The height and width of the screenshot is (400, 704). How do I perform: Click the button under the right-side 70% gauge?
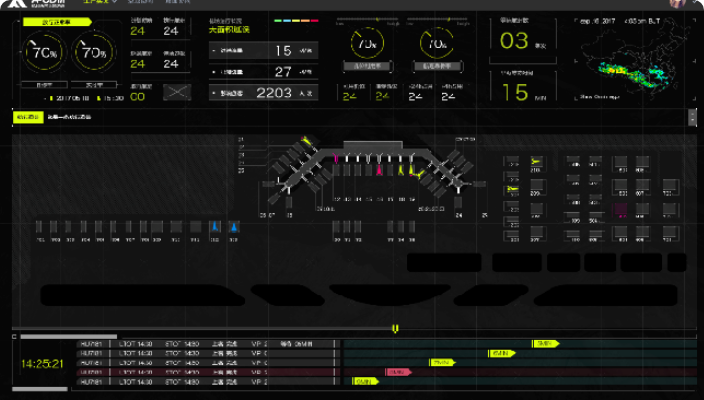coord(436,66)
